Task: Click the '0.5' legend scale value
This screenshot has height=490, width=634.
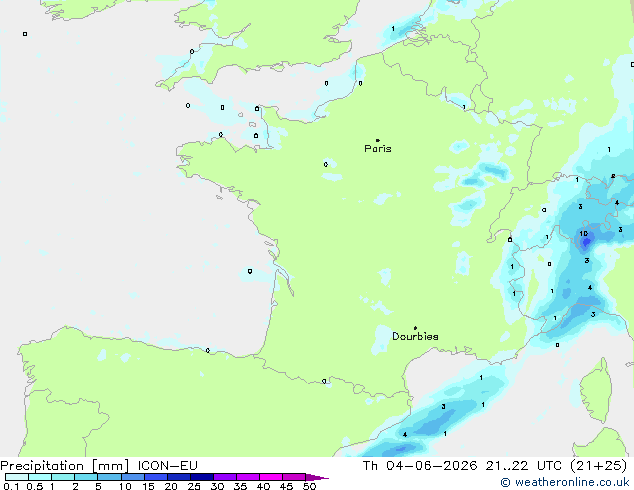Action: (35, 486)
